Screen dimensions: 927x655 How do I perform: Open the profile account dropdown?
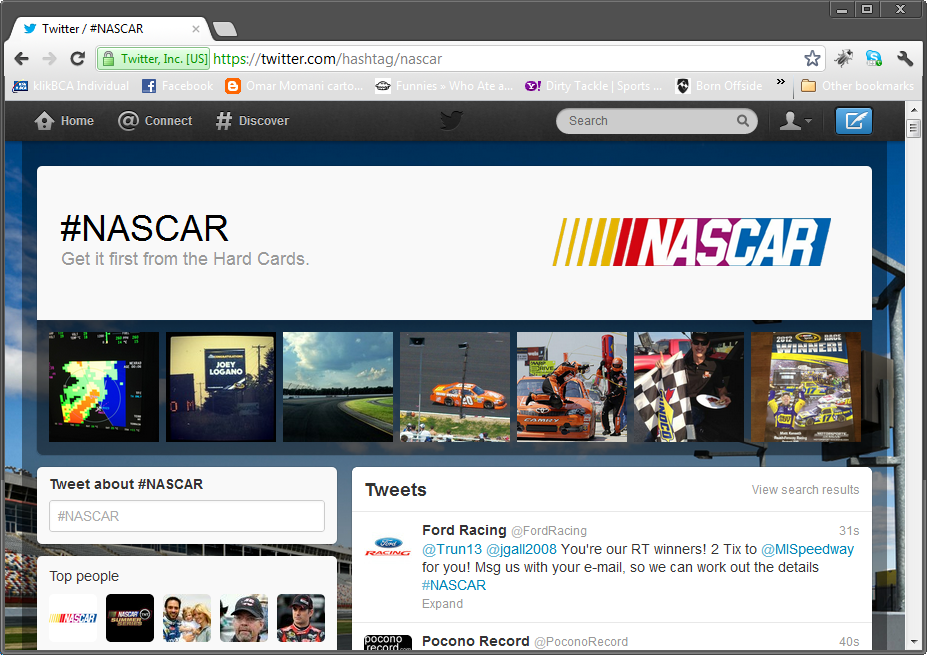[x=795, y=121]
